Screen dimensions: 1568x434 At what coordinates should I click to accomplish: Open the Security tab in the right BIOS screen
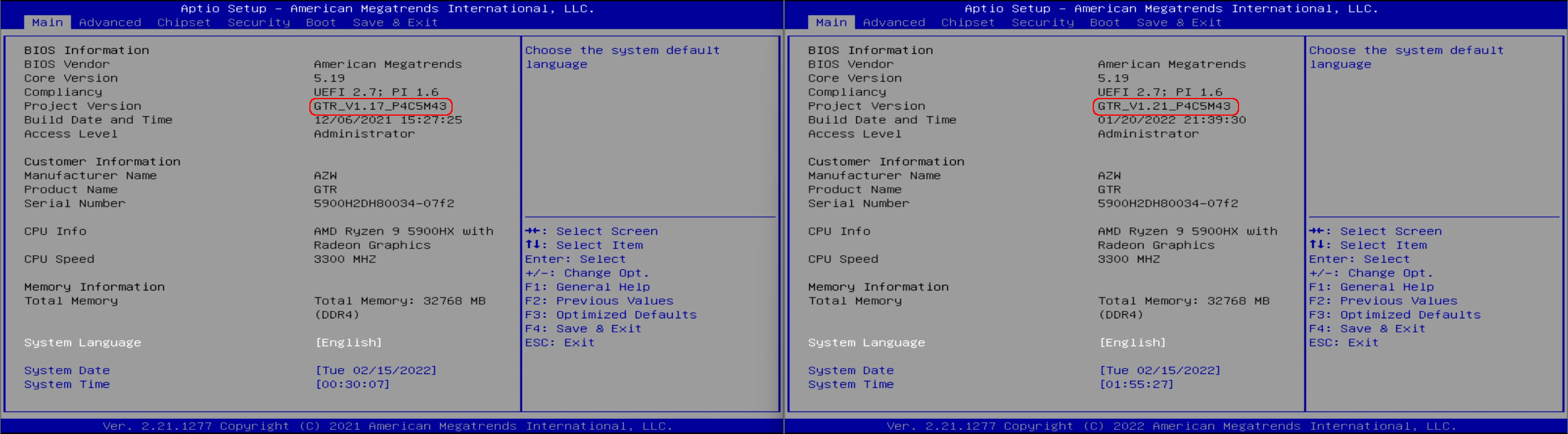coord(1043,23)
